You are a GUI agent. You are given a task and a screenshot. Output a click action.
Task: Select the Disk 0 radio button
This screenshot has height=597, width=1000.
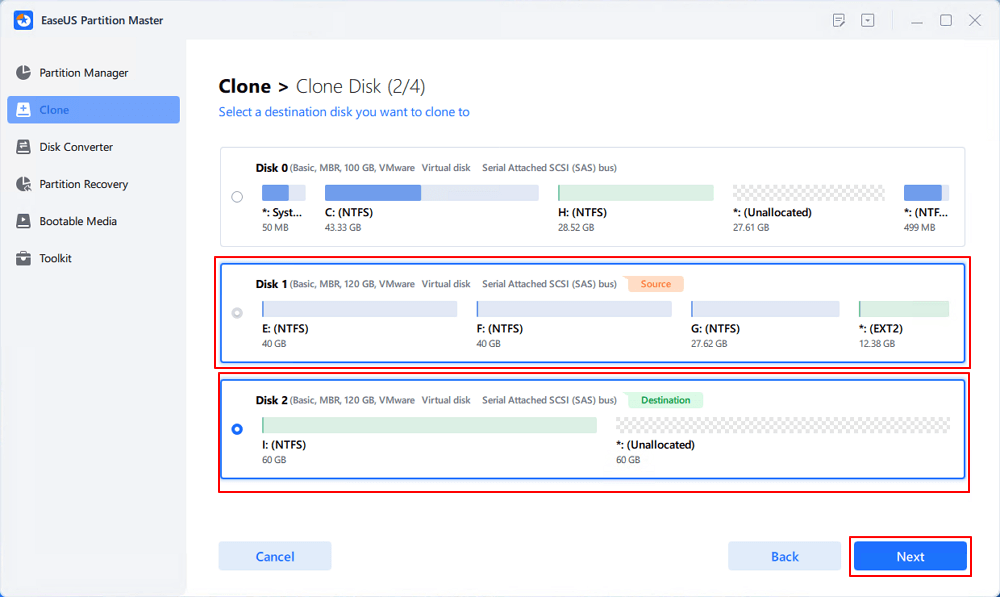237,197
